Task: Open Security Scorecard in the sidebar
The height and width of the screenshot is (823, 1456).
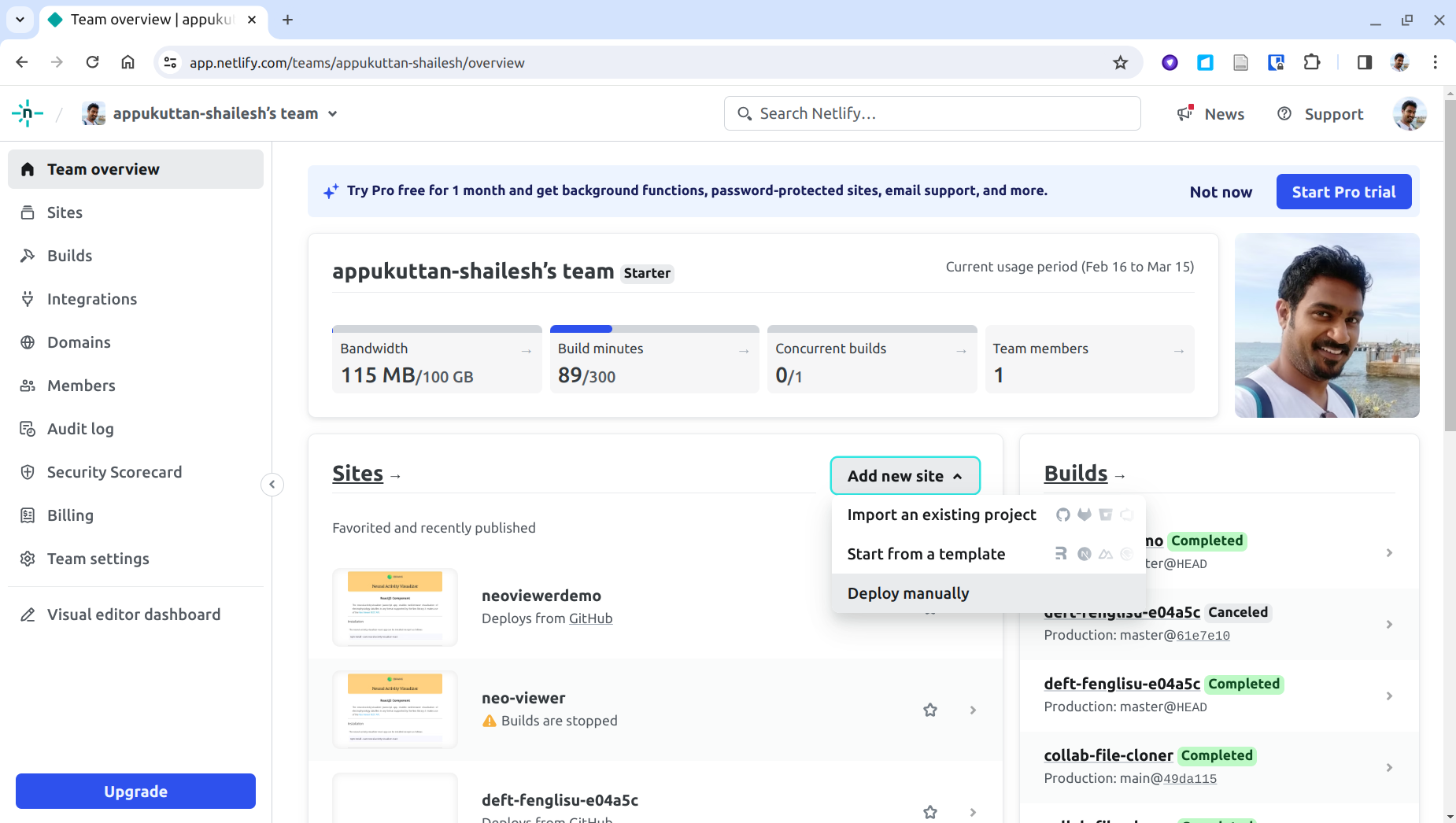Action: [114, 472]
